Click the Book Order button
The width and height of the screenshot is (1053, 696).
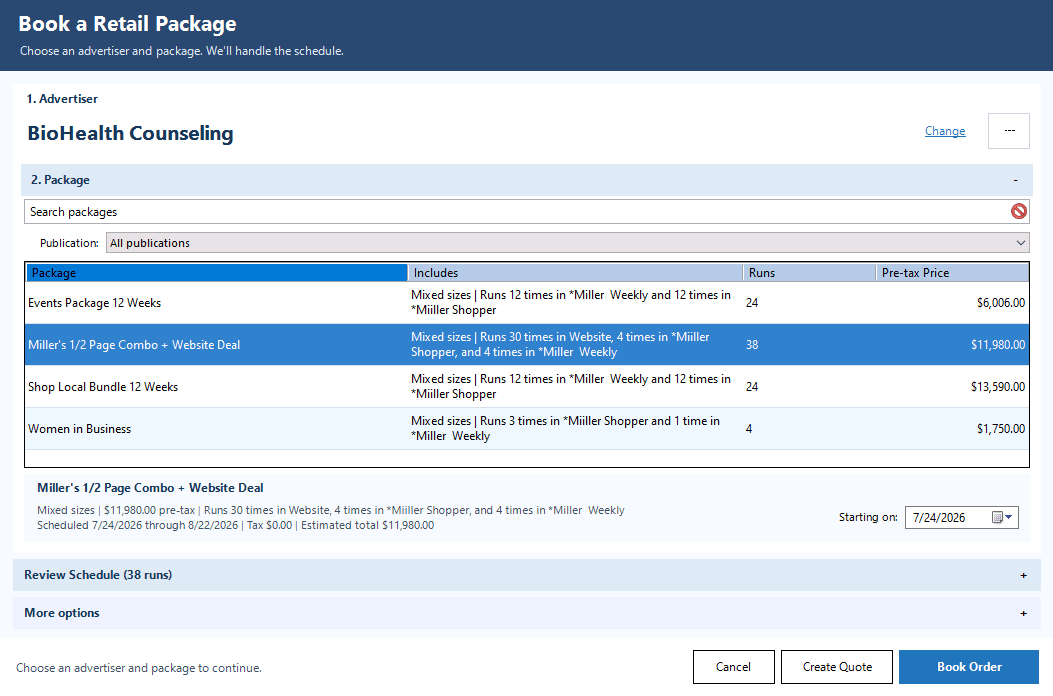coord(969,667)
